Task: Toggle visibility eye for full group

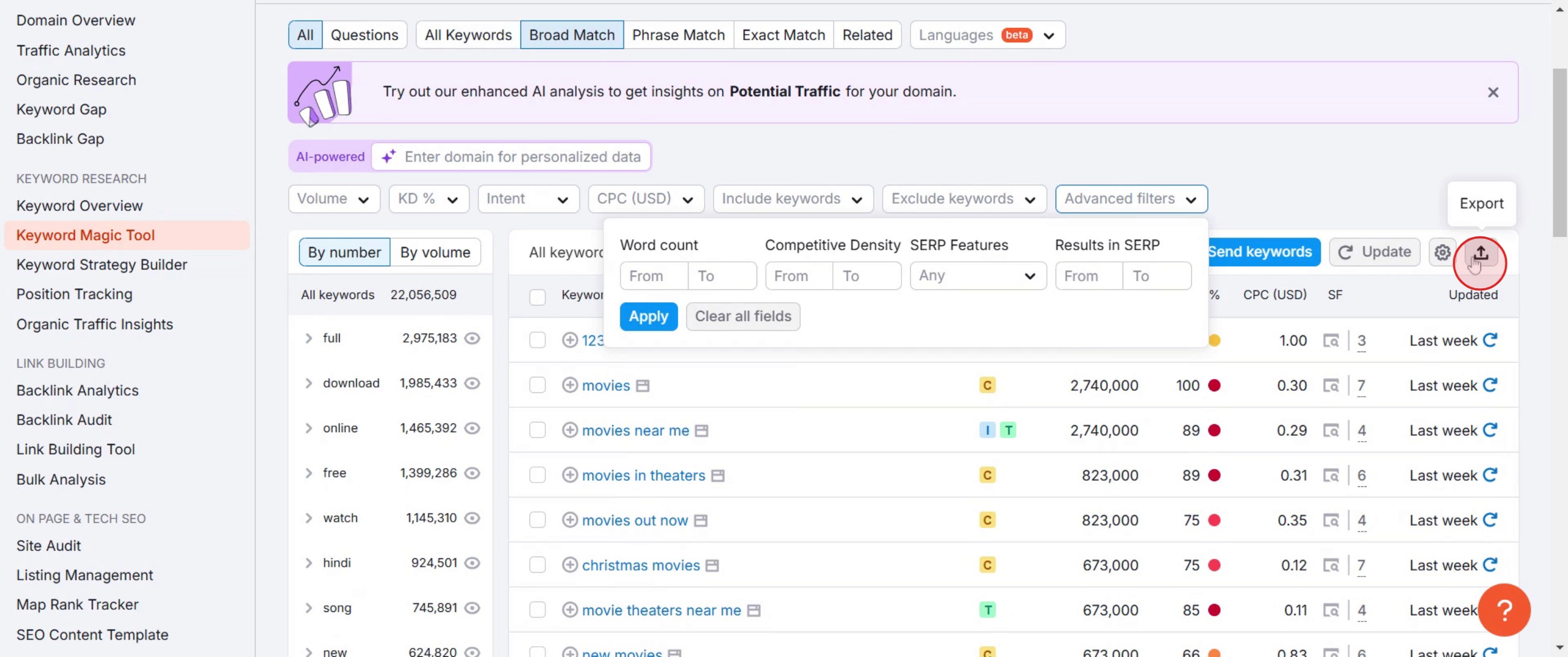Action: click(x=472, y=339)
